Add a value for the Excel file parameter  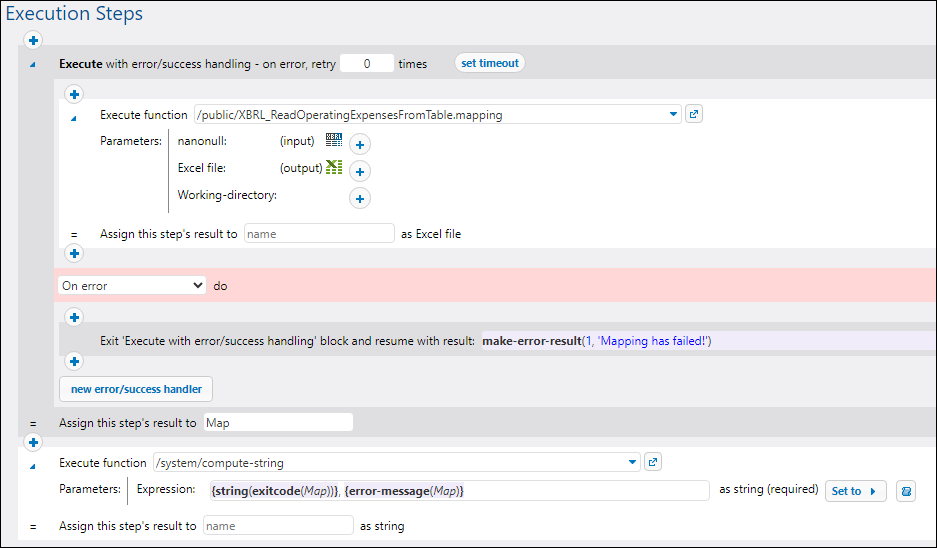[x=360, y=171]
